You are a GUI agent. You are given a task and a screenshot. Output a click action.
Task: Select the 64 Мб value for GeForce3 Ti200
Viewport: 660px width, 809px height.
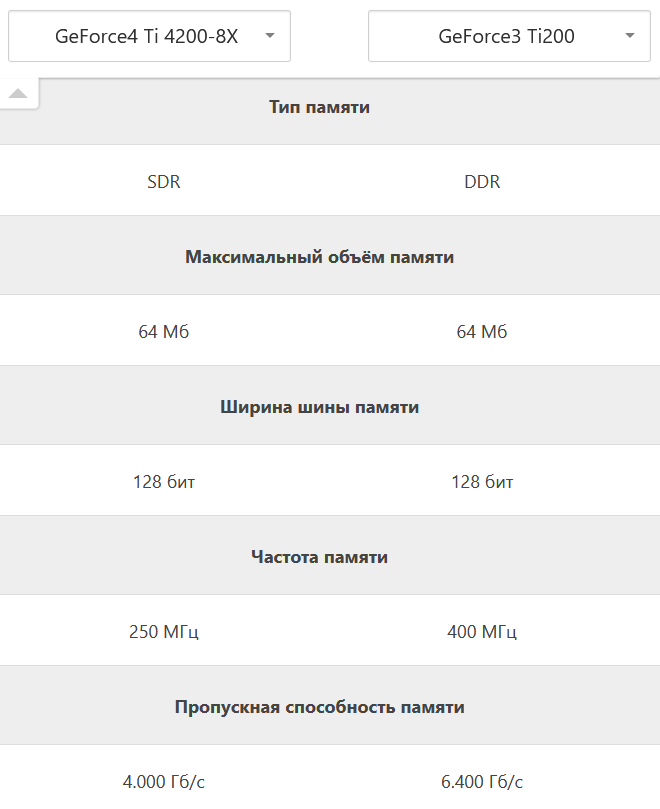pos(482,332)
